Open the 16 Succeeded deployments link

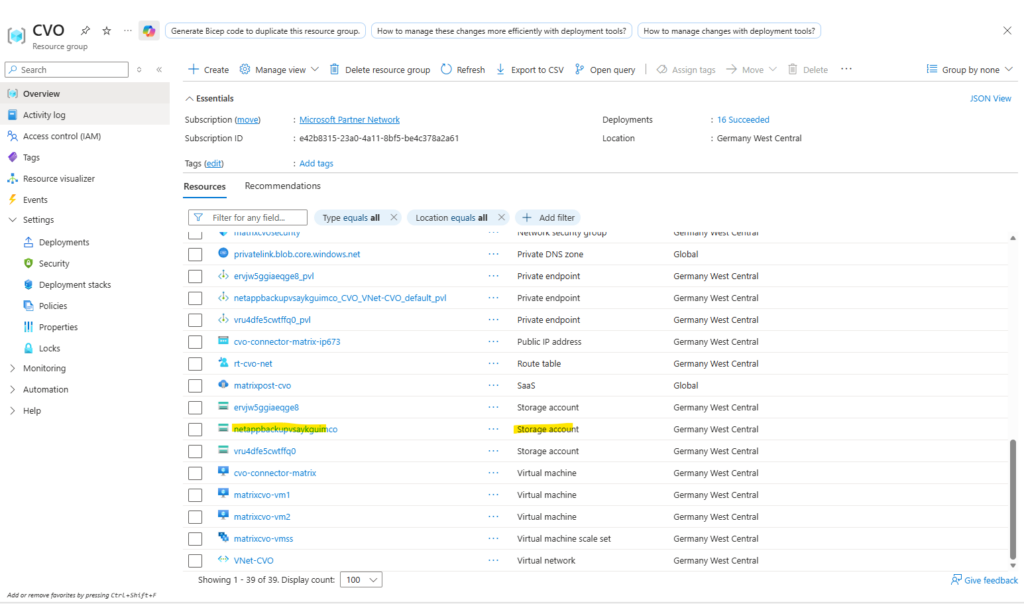pyautogui.click(x=743, y=120)
